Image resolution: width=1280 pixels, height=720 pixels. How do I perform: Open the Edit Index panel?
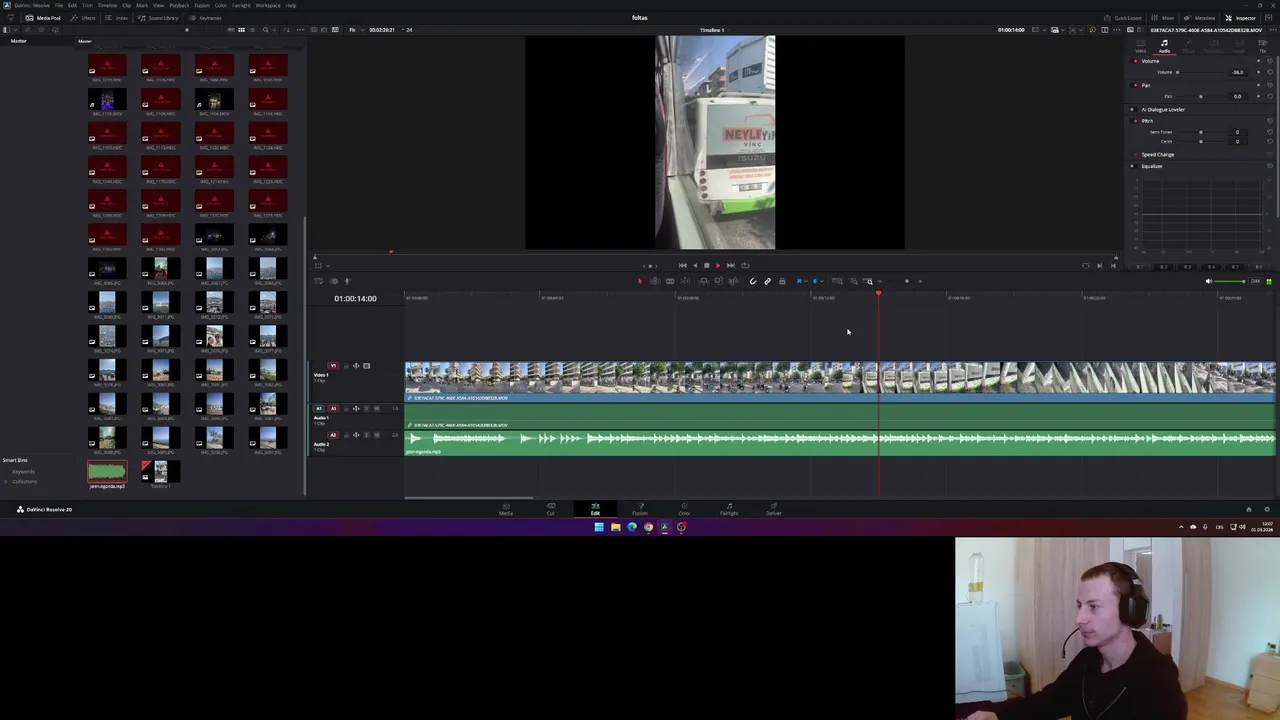(x=116, y=18)
